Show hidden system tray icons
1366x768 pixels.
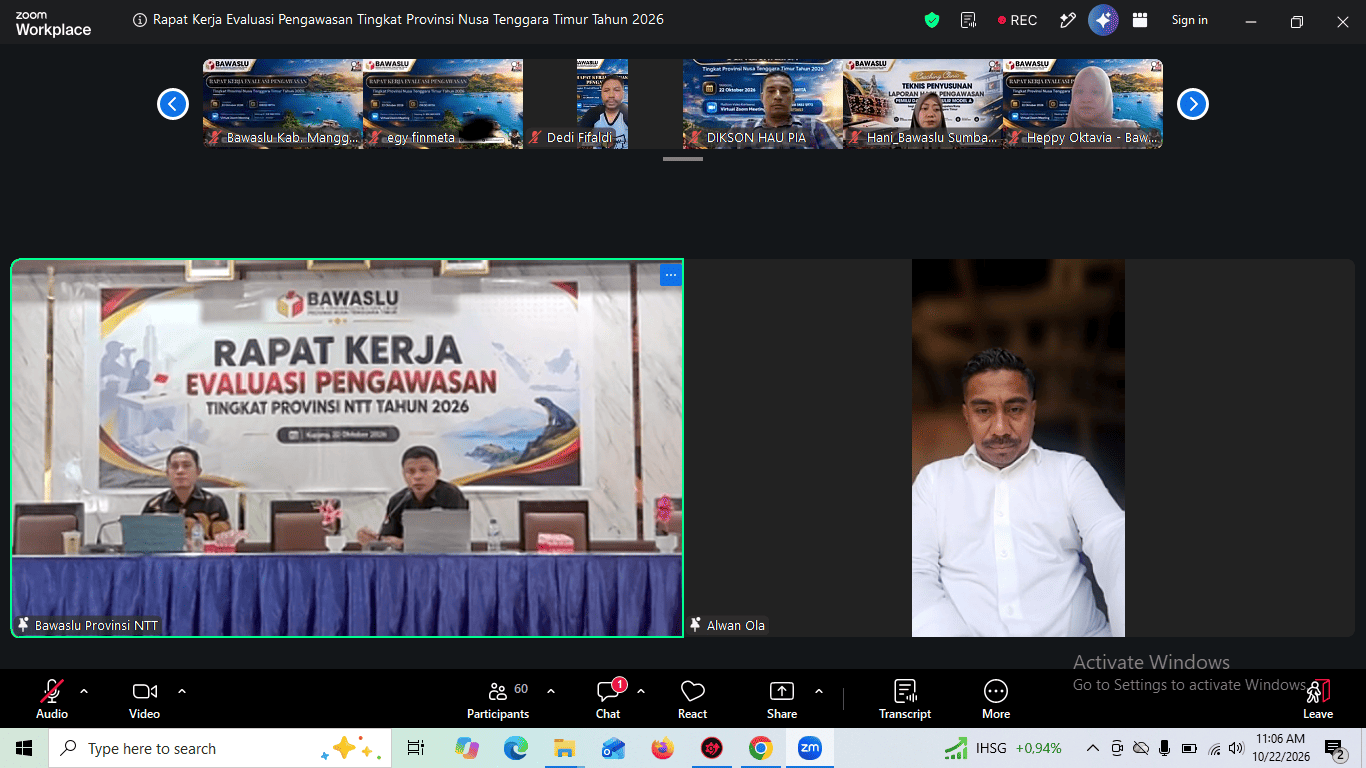(x=1092, y=748)
